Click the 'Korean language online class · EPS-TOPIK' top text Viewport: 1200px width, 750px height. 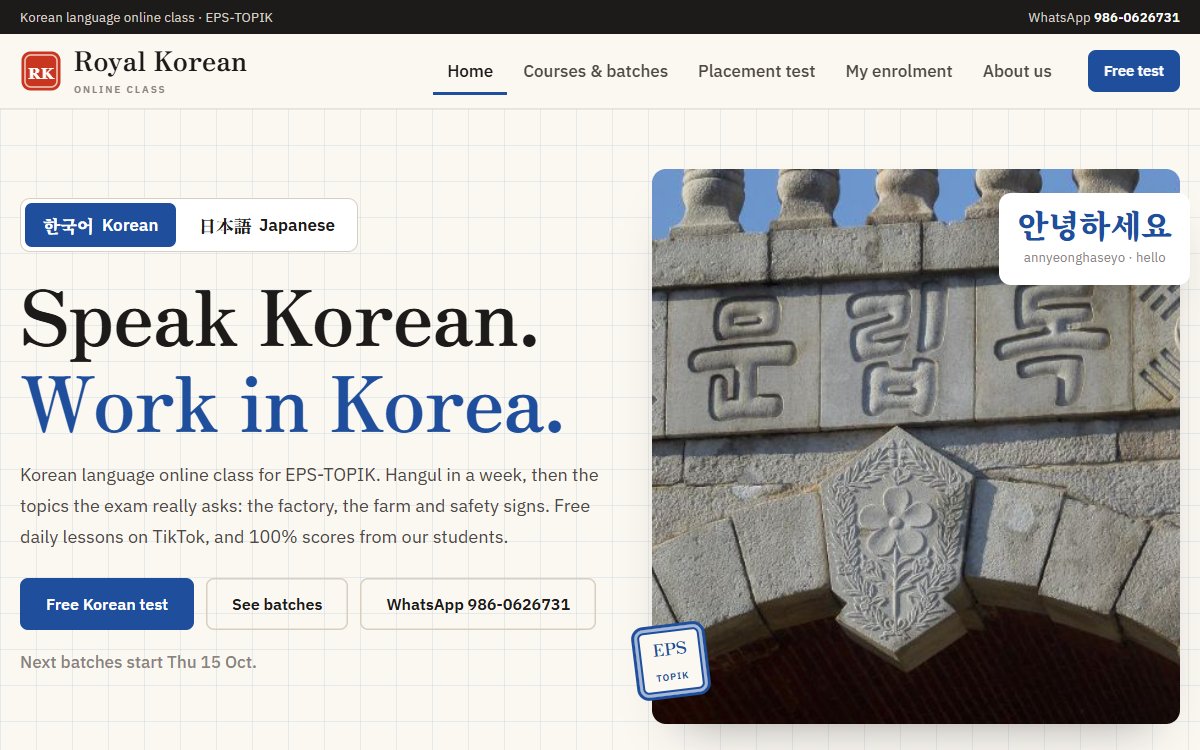pyautogui.click(x=146, y=17)
